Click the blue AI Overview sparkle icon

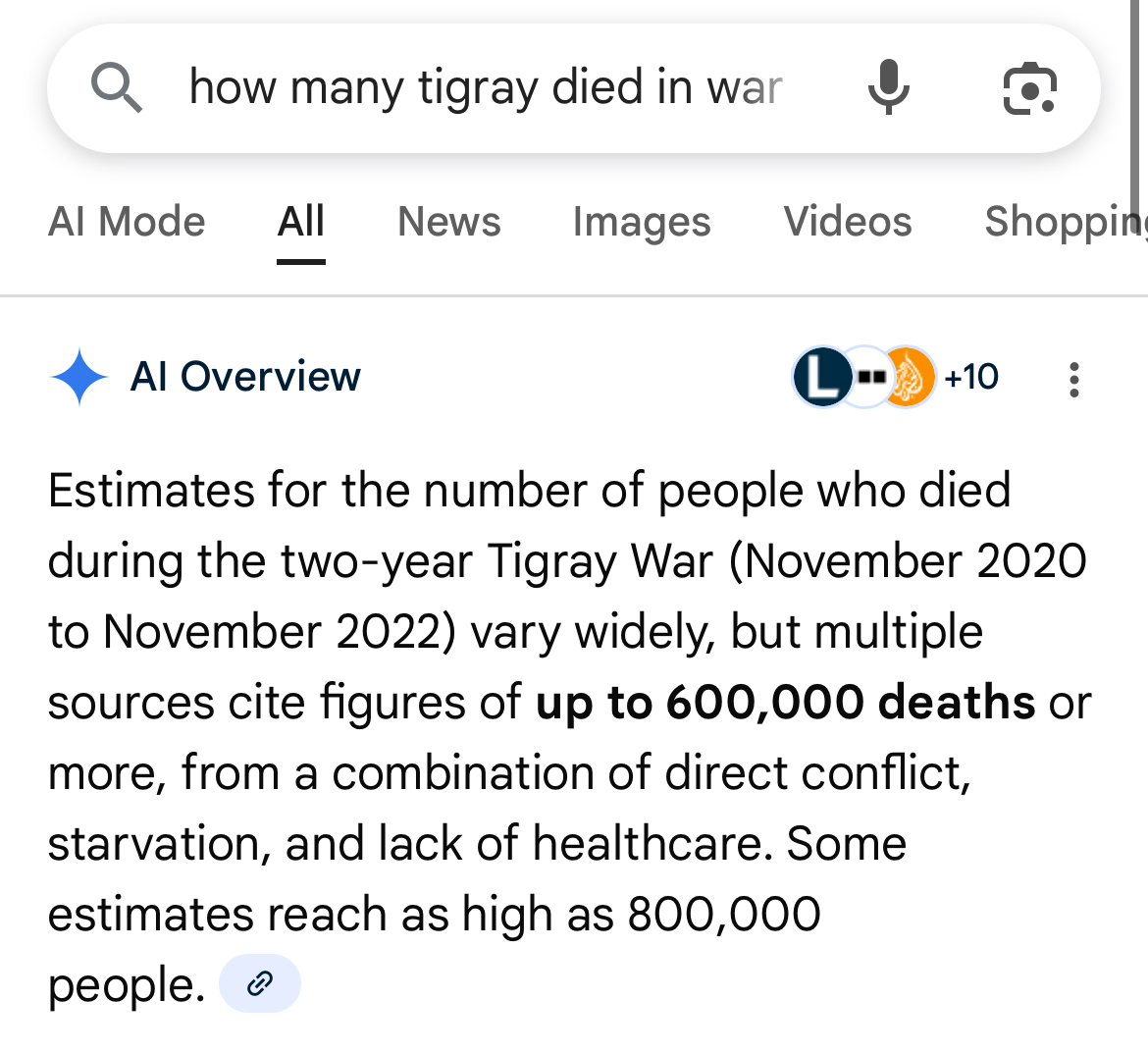coord(78,377)
